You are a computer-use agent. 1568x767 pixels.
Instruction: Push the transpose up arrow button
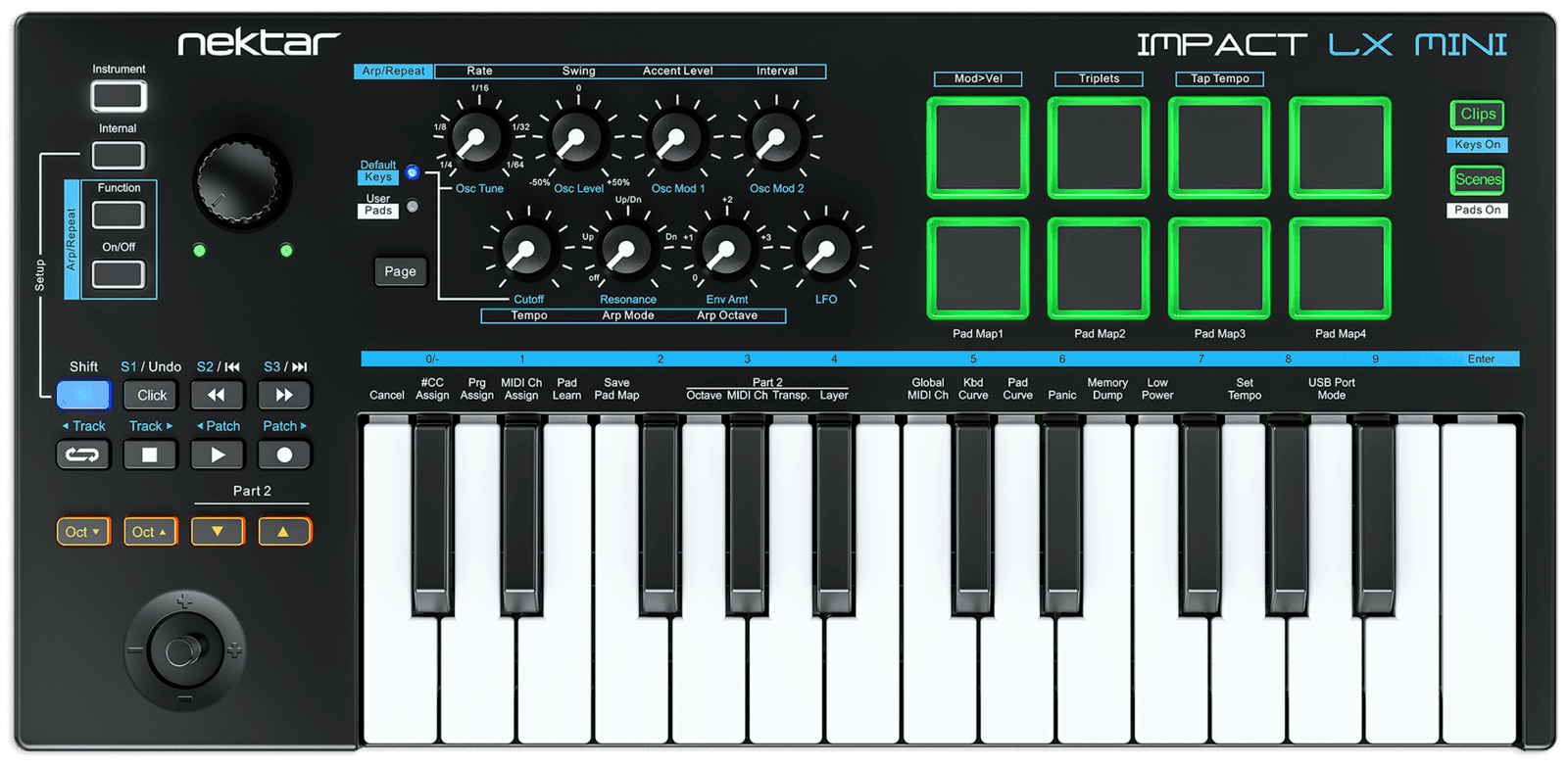284,532
